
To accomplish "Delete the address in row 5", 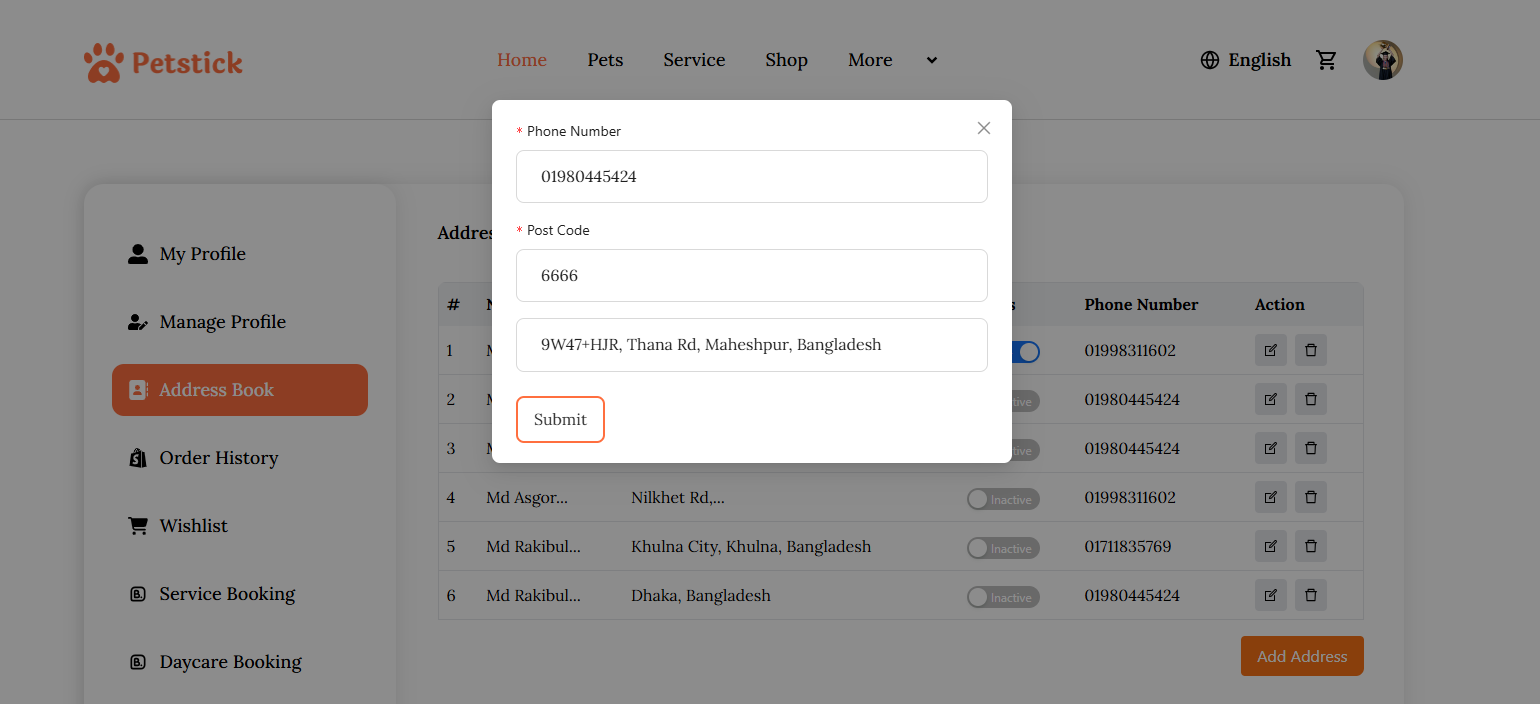I will point(1311,546).
